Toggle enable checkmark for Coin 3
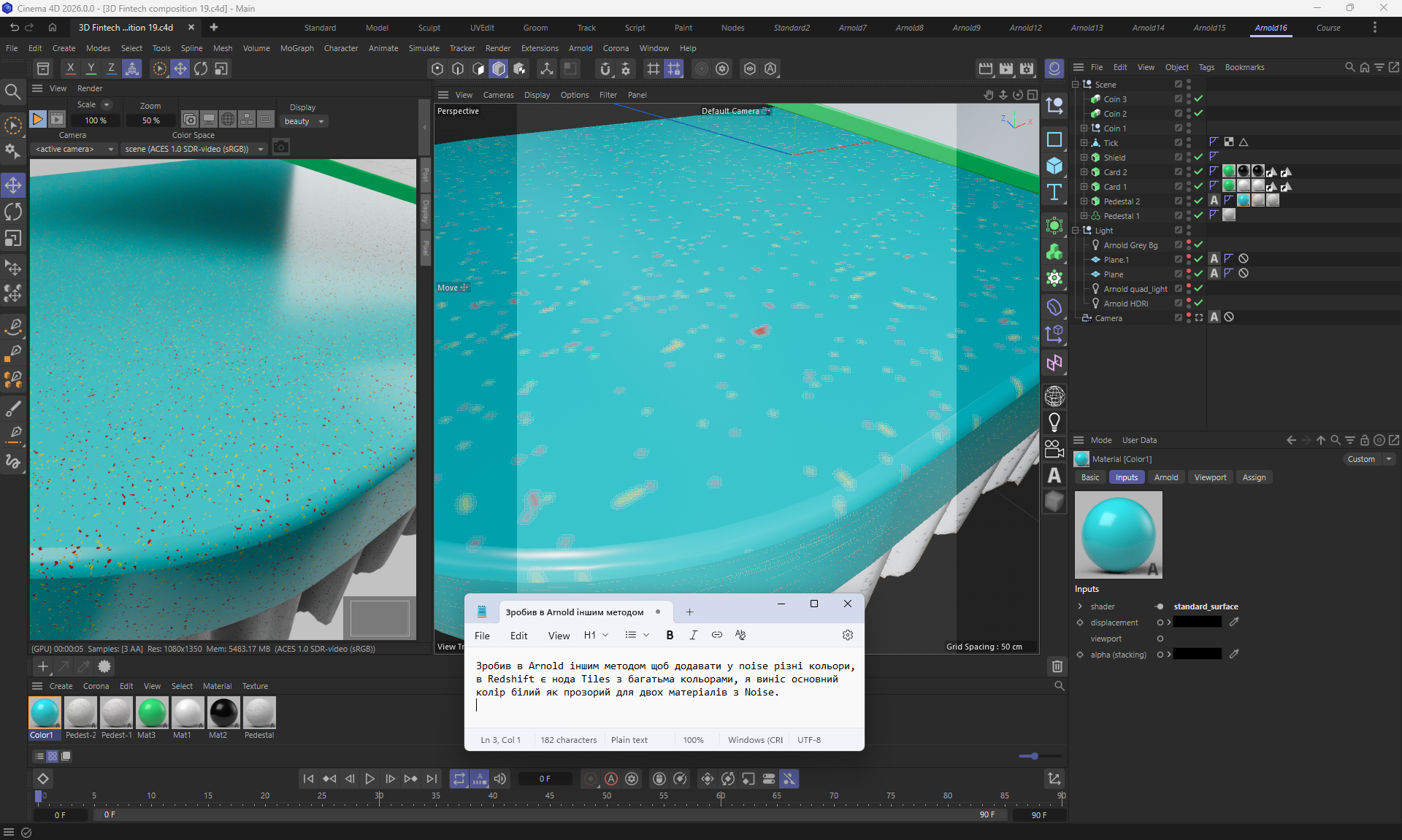Image resolution: width=1402 pixels, height=840 pixels. click(x=1198, y=99)
